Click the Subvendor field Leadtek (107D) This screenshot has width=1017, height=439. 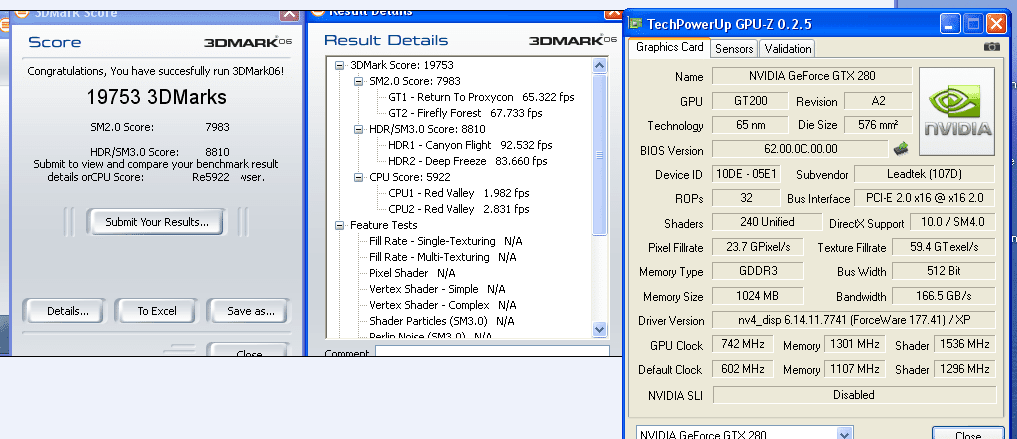924,174
